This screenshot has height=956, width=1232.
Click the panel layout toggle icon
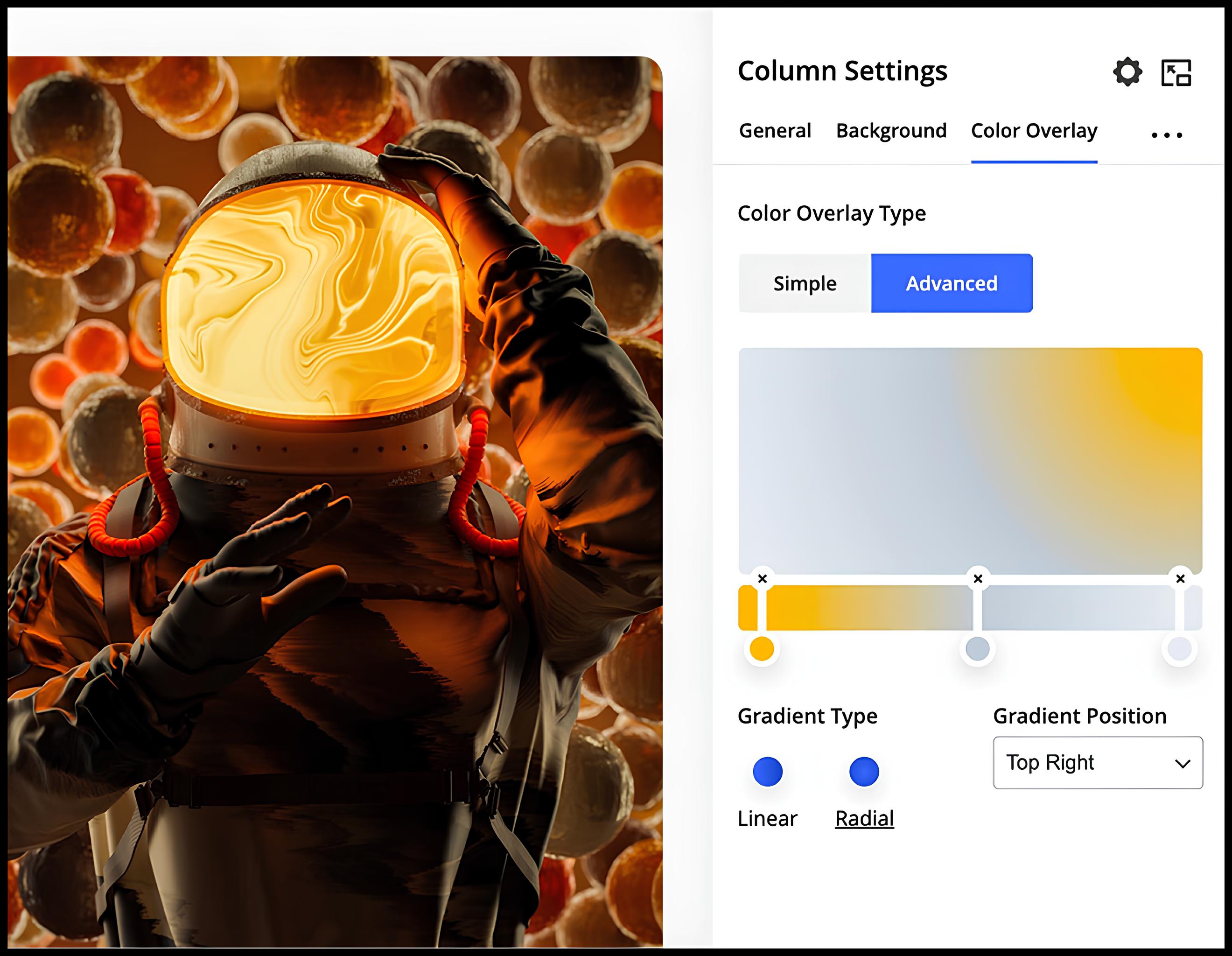(1176, 72)
